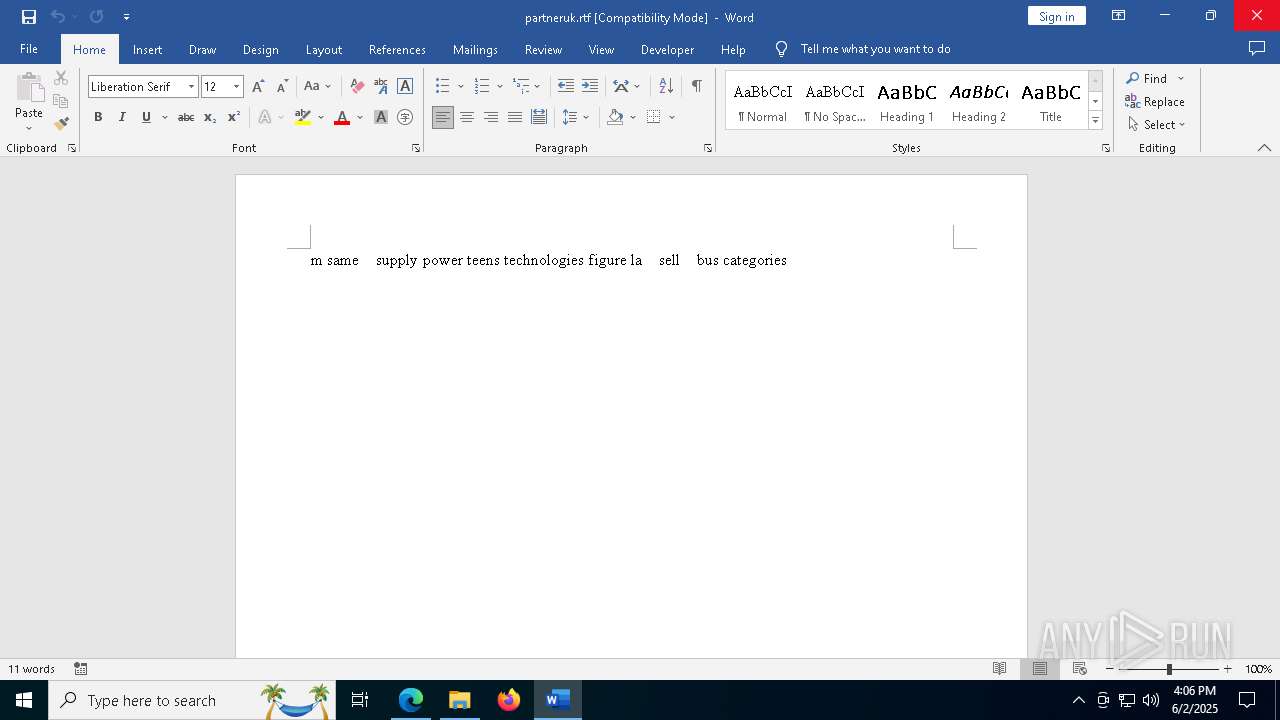Click the Replace button

(x=1155, y=102)
